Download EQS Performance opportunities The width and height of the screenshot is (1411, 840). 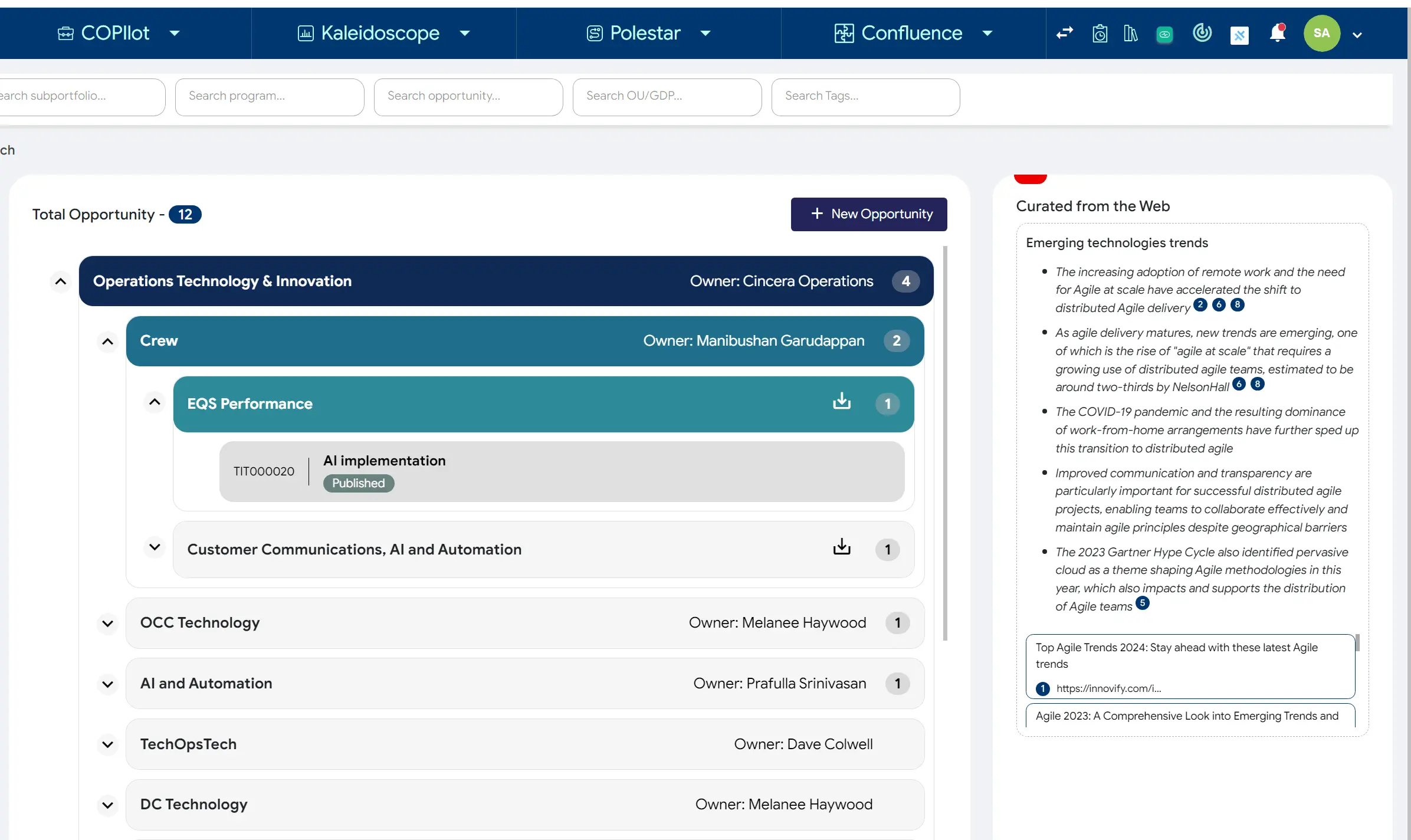coord(842,401)
